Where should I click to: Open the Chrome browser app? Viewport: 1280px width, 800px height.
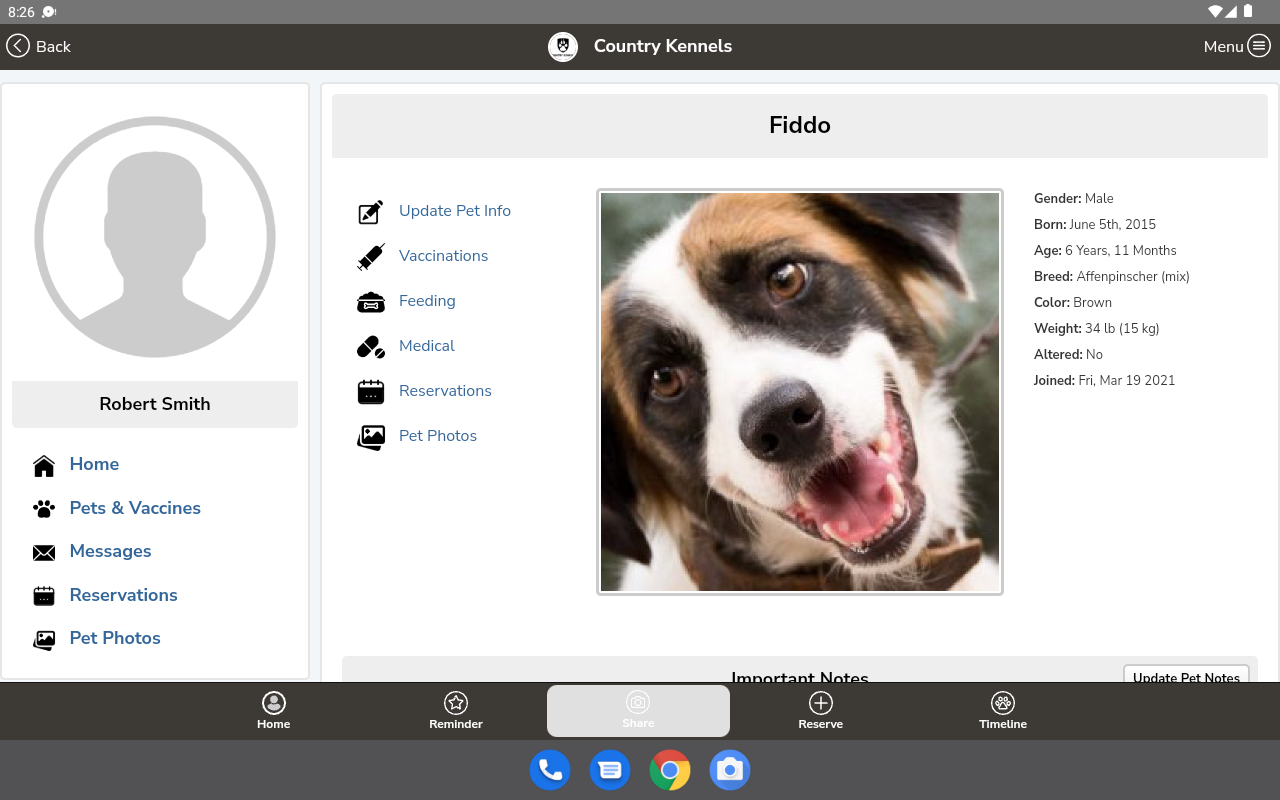(x=670, y=770)
